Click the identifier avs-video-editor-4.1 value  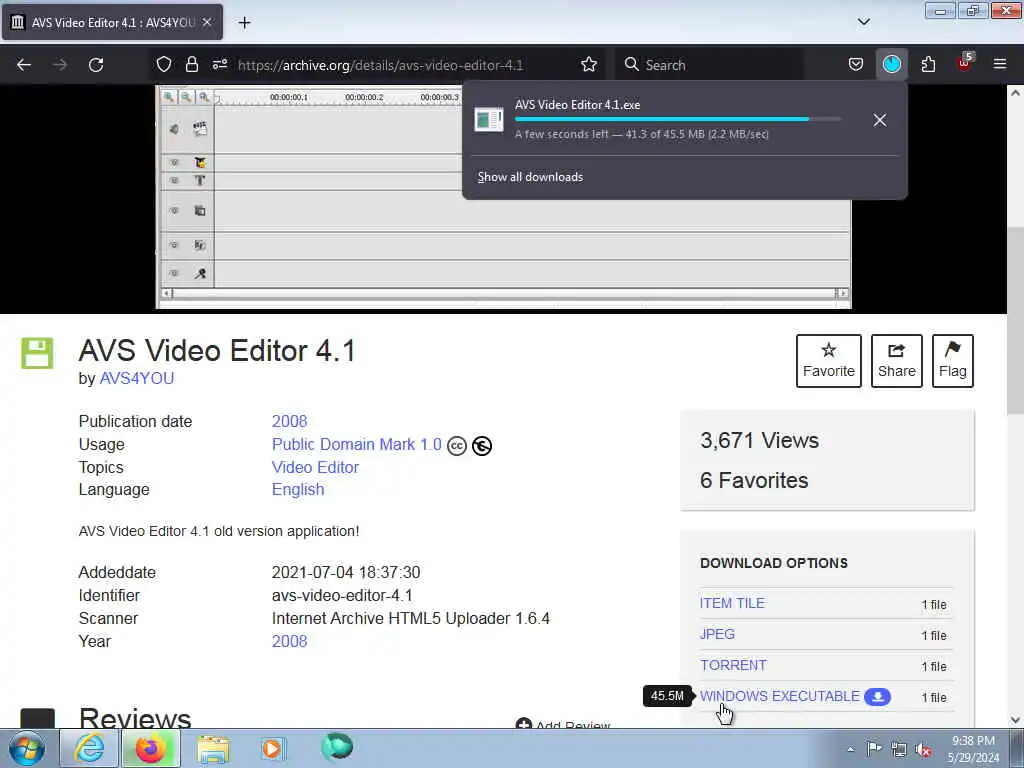click(x=342, y=596)
